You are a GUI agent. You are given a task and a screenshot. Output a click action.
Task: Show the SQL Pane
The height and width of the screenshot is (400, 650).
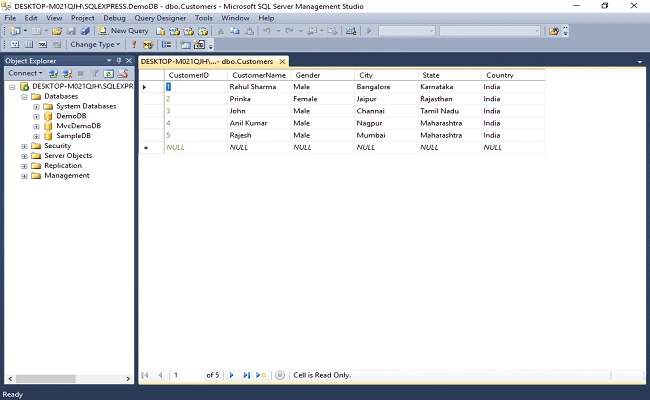click(x=43, y=44)
